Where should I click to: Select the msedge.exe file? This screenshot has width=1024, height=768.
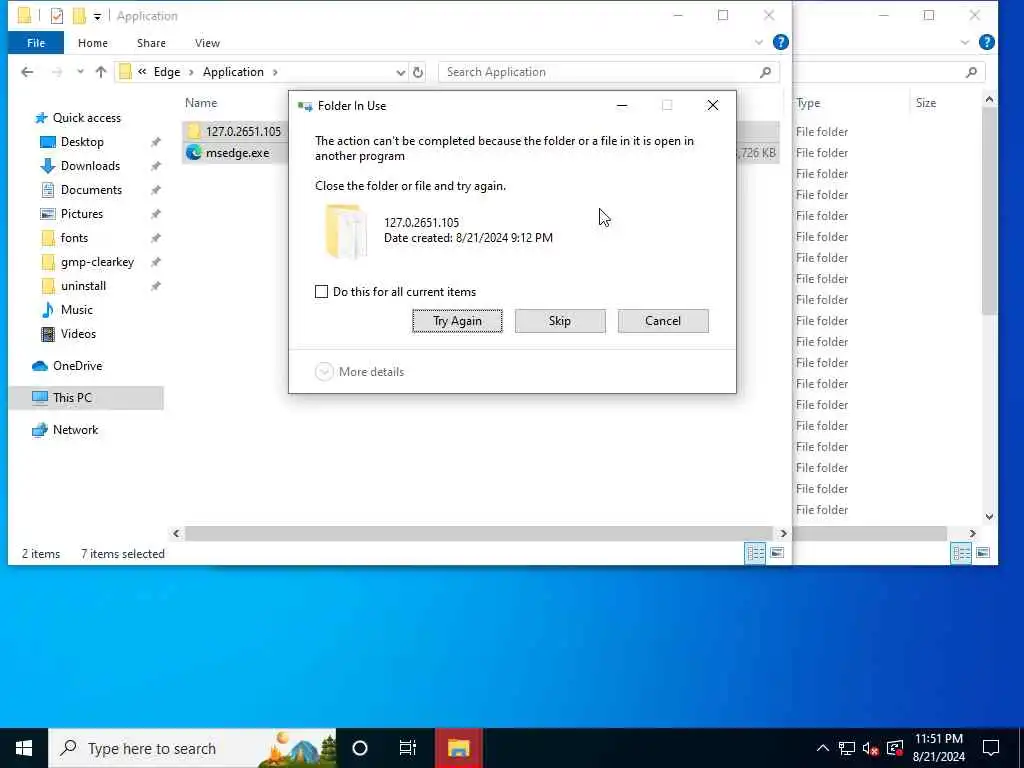pos(235,153)
